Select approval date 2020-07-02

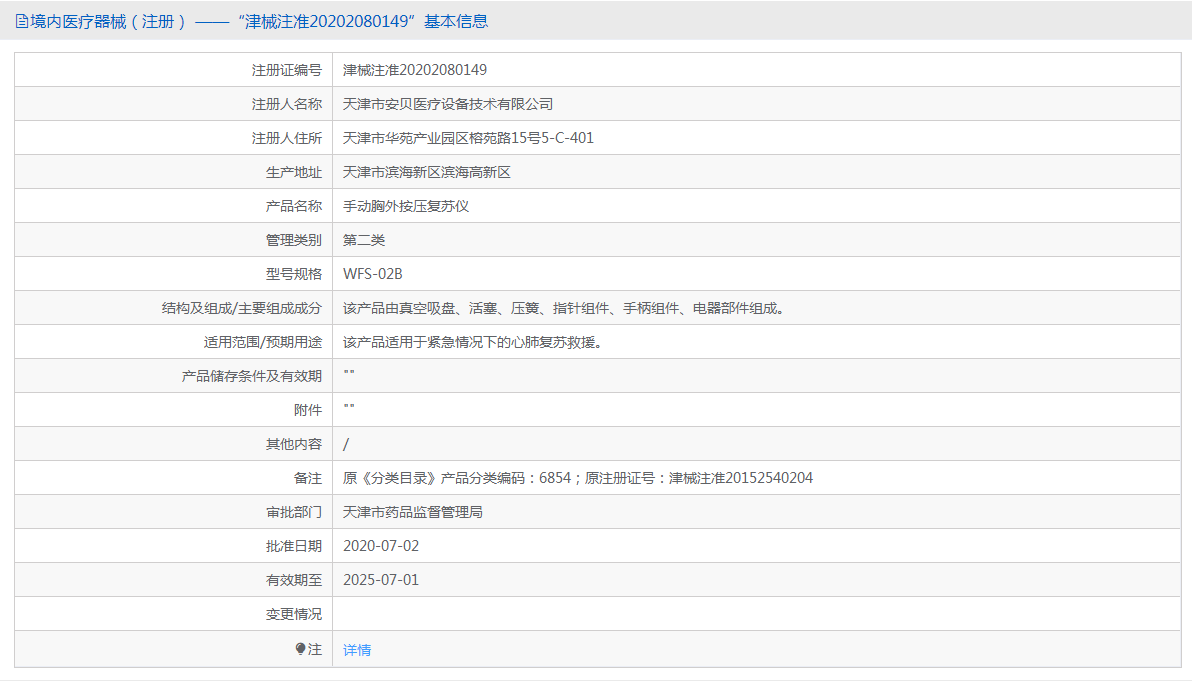(381, 546)
